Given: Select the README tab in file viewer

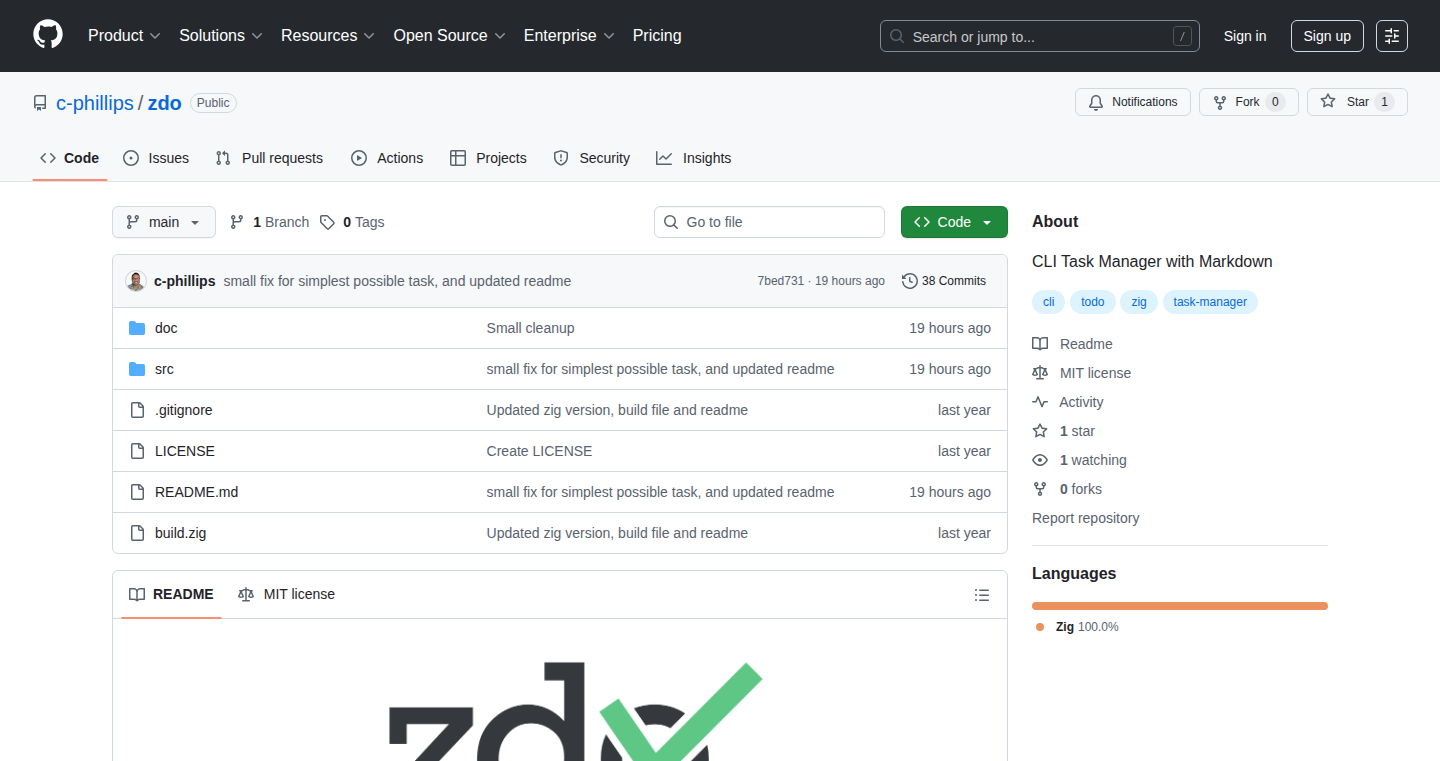Looking at the screenshot, I should [x=171, y=594].
